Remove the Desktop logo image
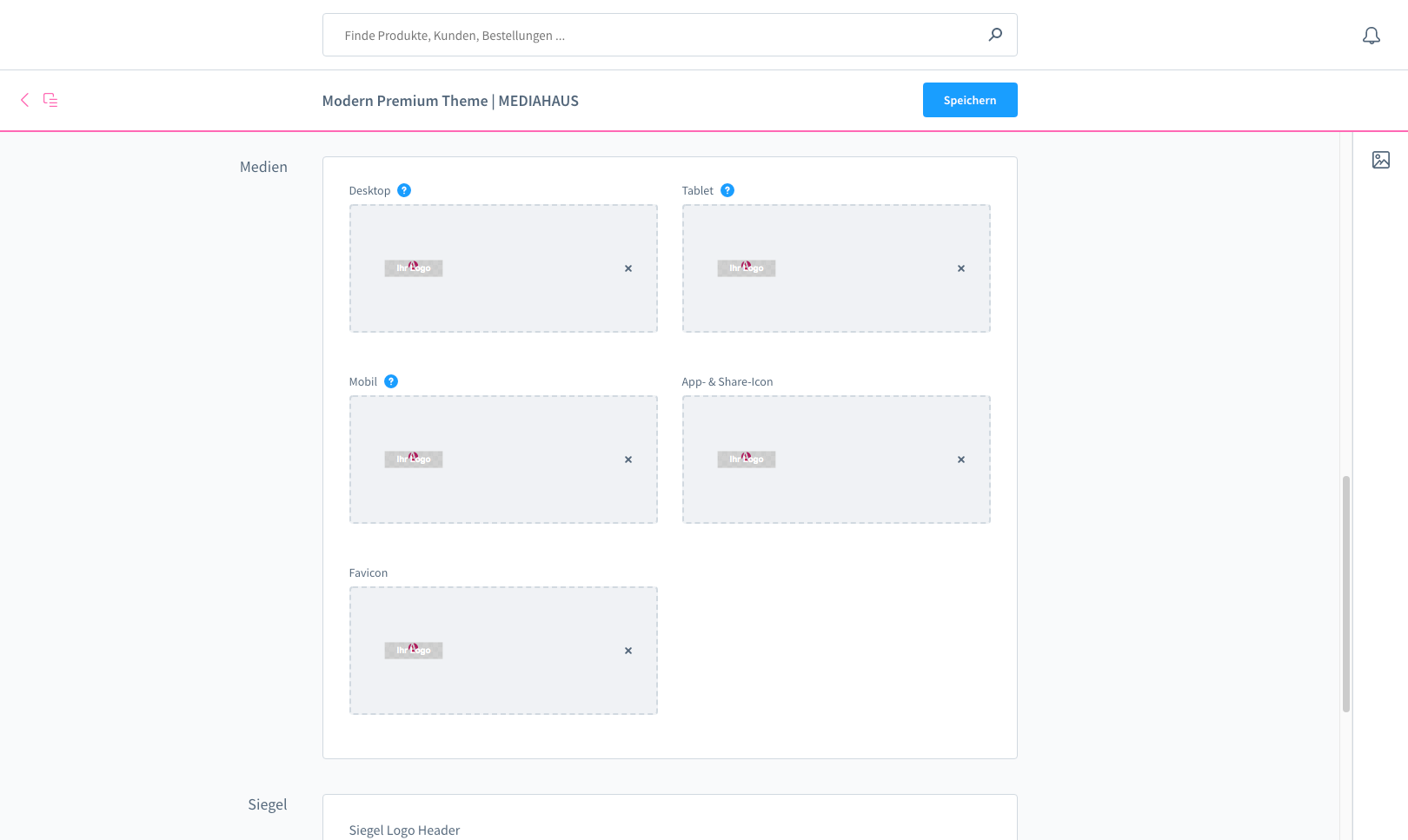Screen dimensions: 1408x840 [x=628, y=268]
